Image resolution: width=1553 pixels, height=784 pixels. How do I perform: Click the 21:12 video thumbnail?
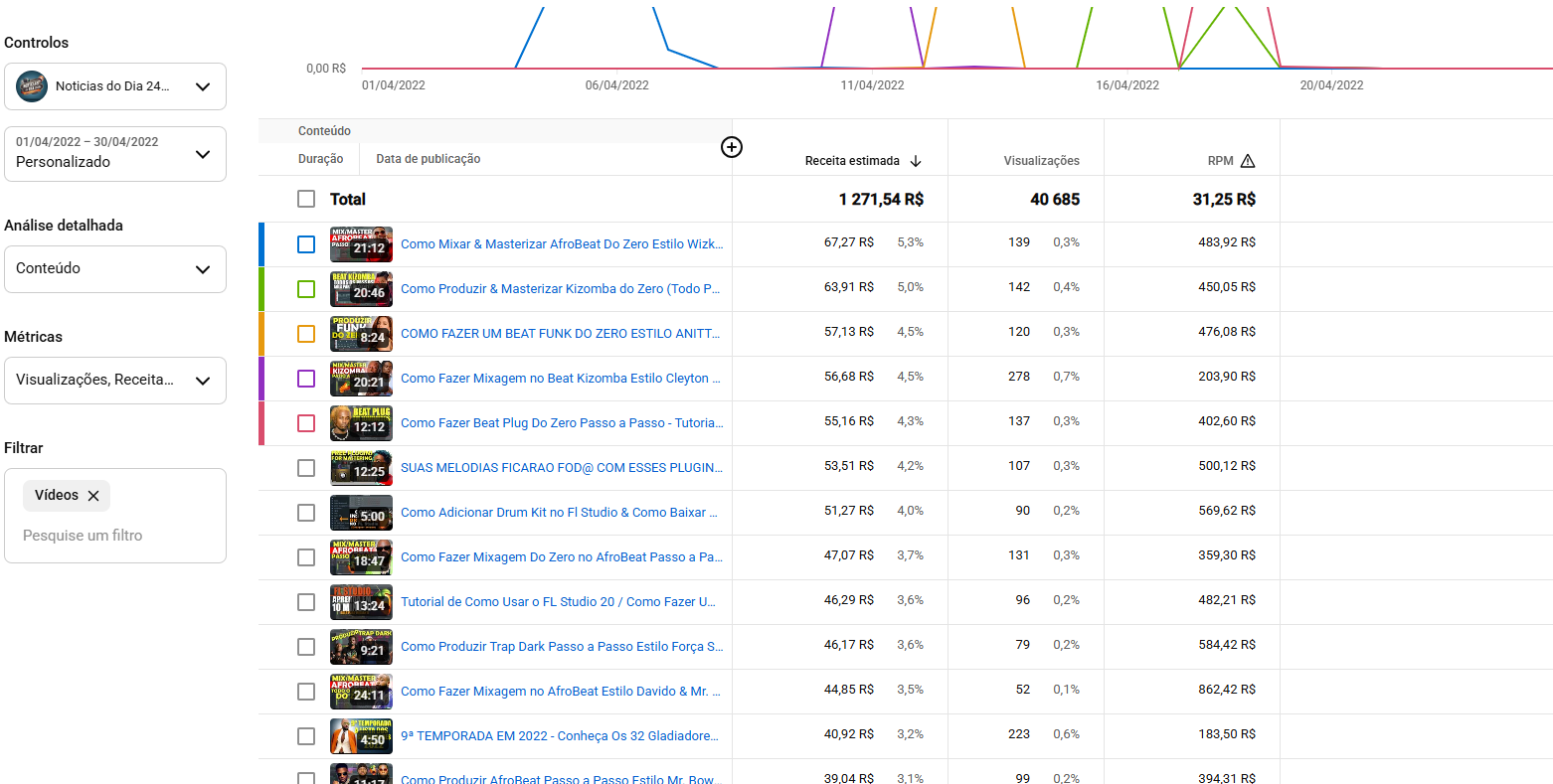coord(361,244)
